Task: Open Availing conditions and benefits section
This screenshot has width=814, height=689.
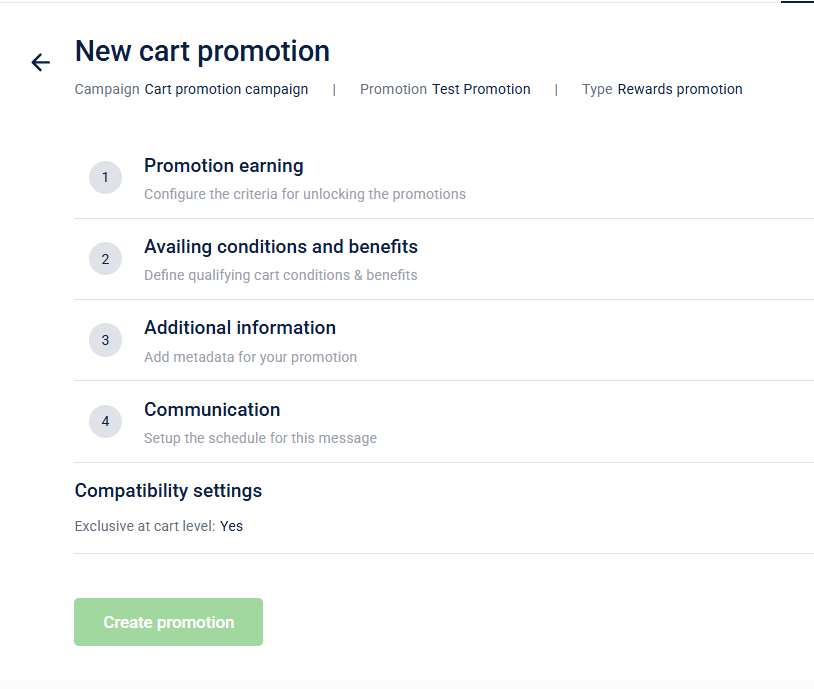Action: (281, 247)
